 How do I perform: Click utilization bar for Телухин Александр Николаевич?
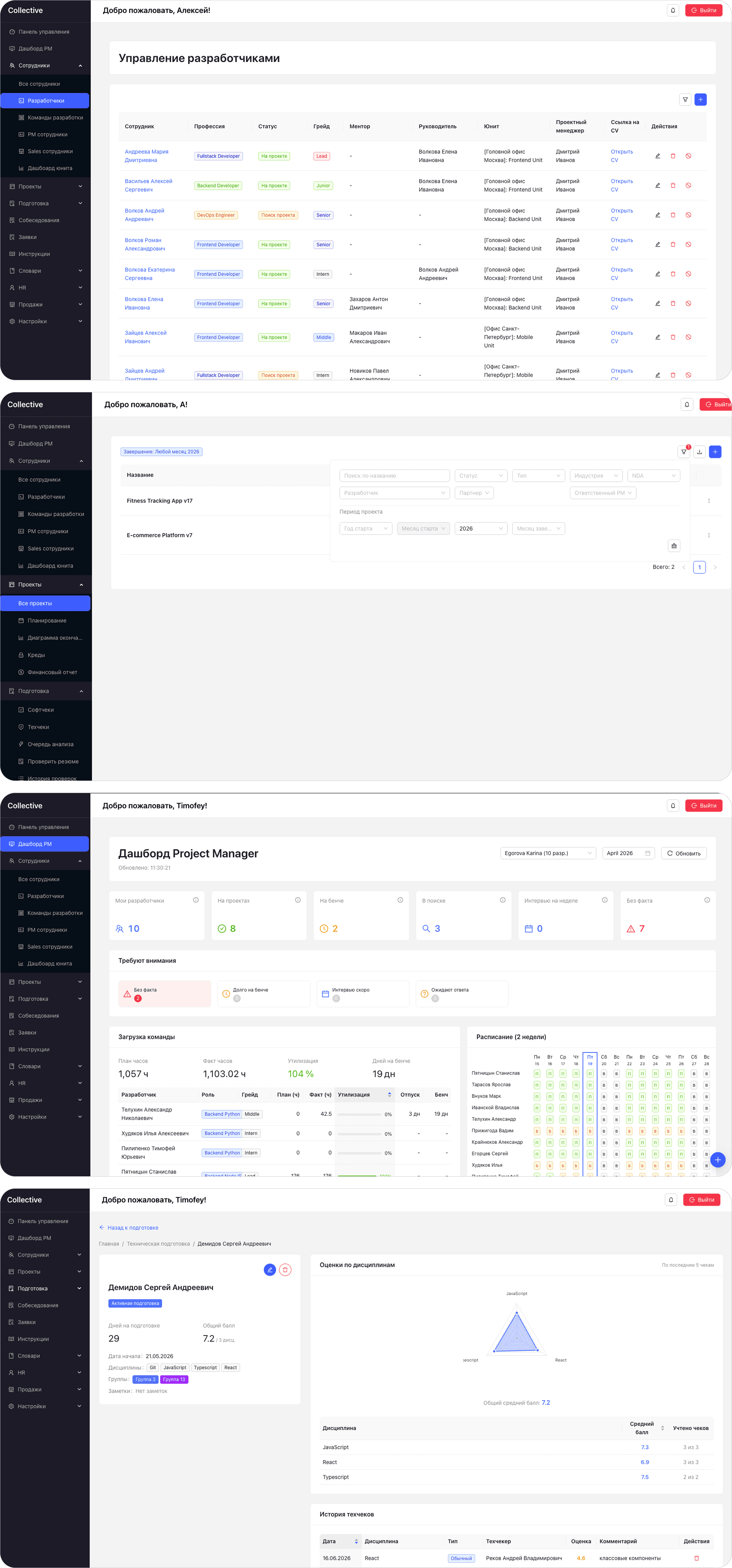[359, 1114]
